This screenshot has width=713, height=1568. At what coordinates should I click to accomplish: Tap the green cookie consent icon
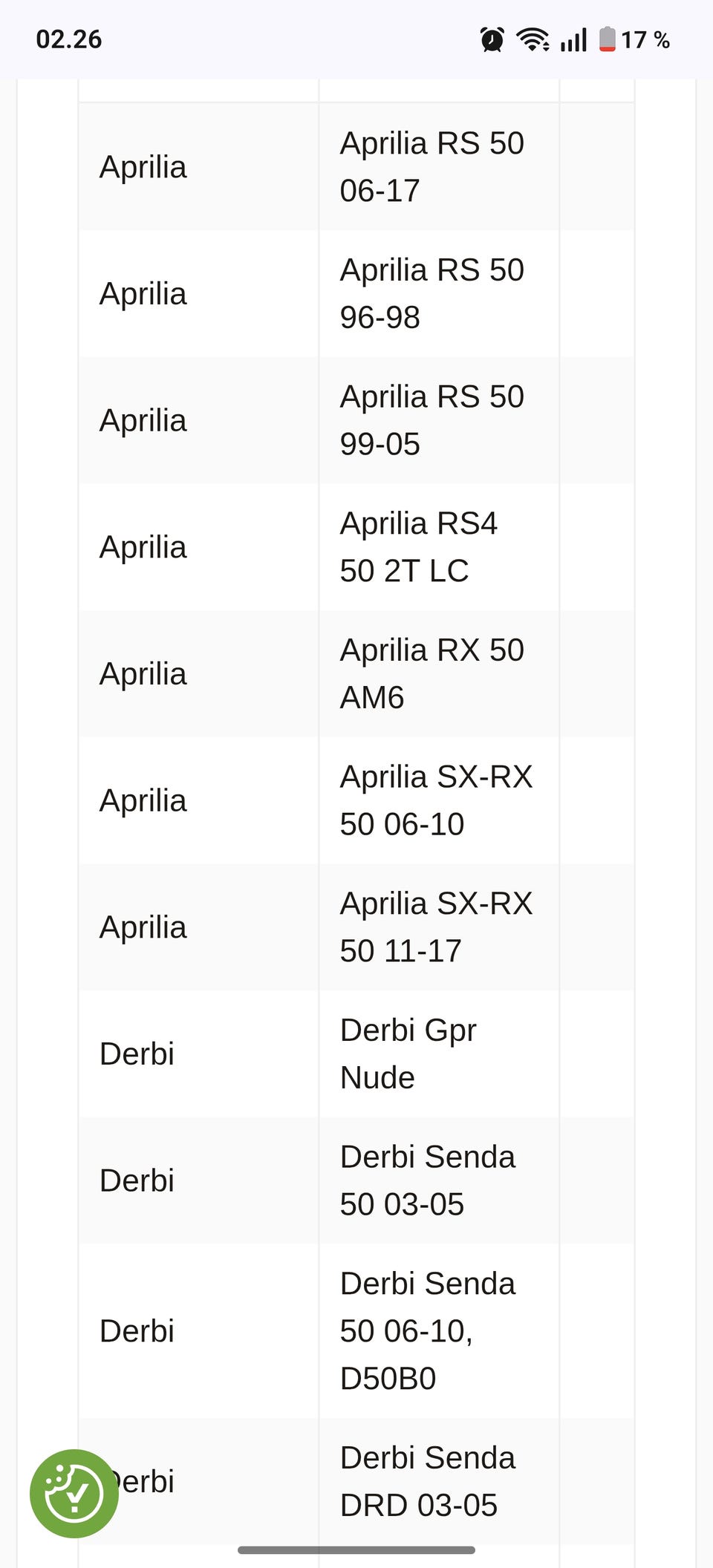click(x=74, y=1493)
